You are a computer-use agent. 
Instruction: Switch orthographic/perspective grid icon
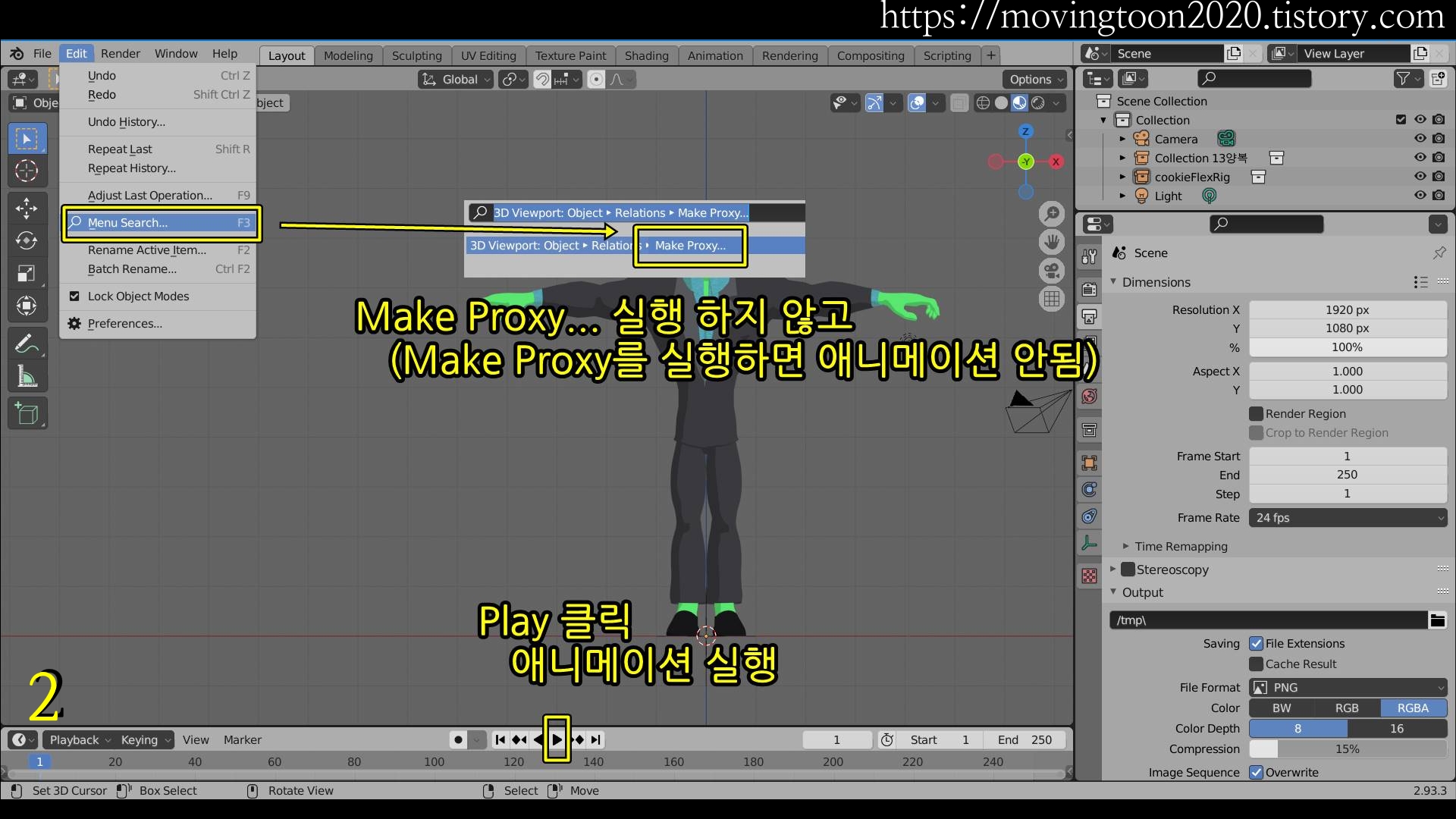pyautogui.click(x=1052, y=299)
